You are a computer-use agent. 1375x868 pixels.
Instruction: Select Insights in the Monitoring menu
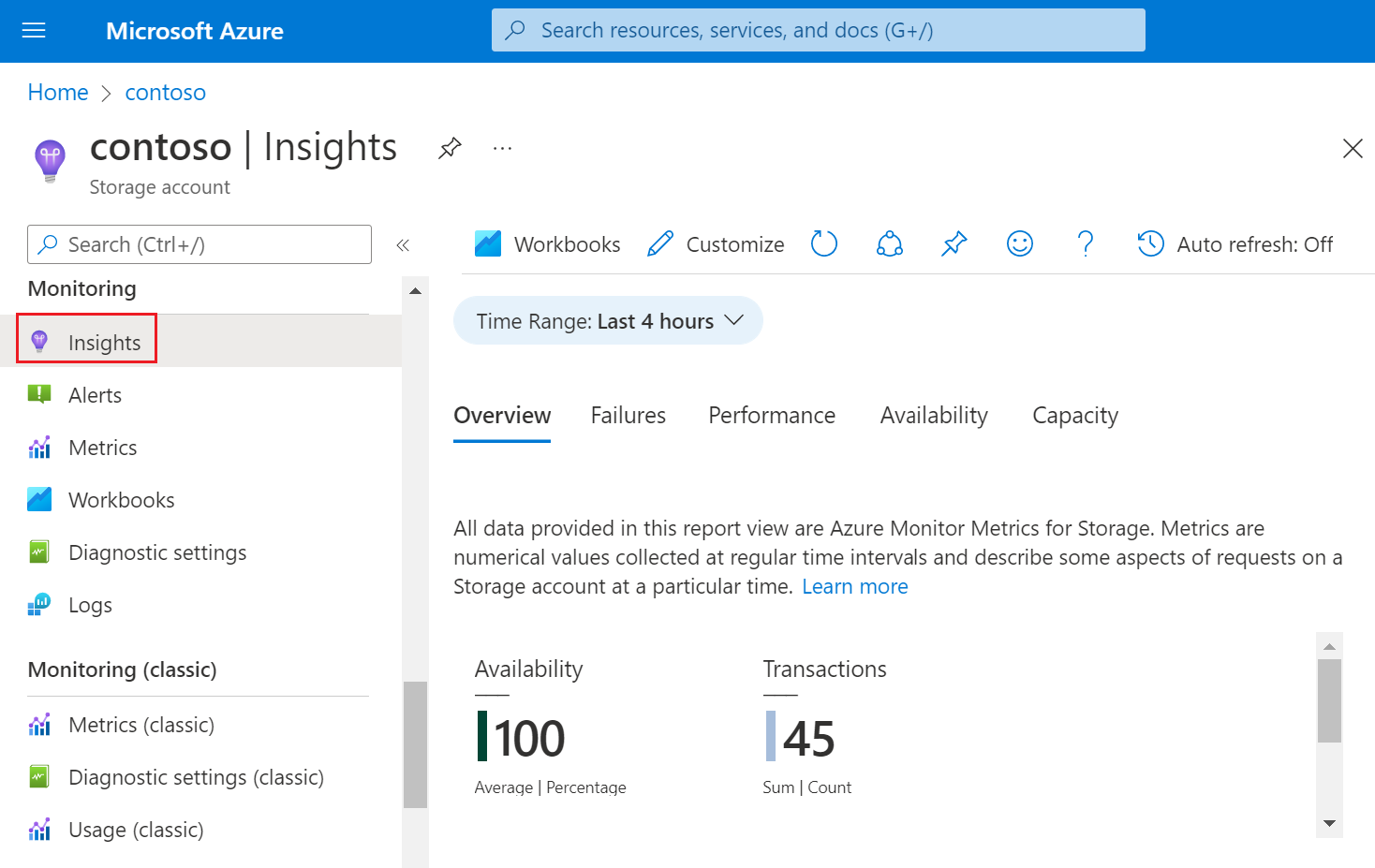(200, 341)
